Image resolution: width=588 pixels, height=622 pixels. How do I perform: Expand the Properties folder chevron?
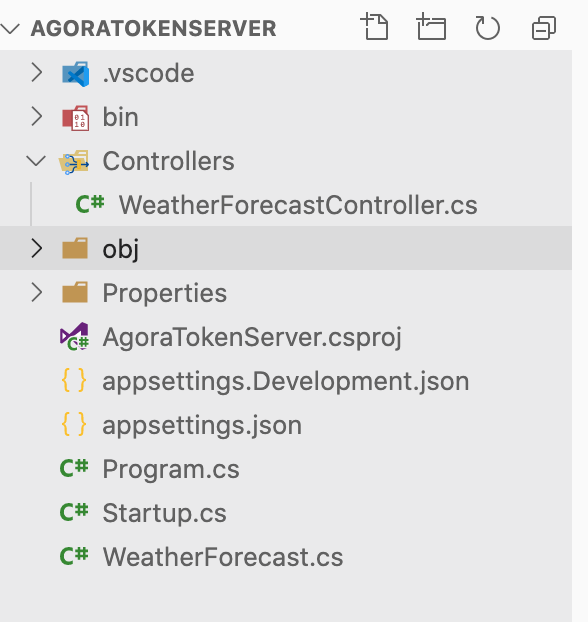[x=37, y=292]
